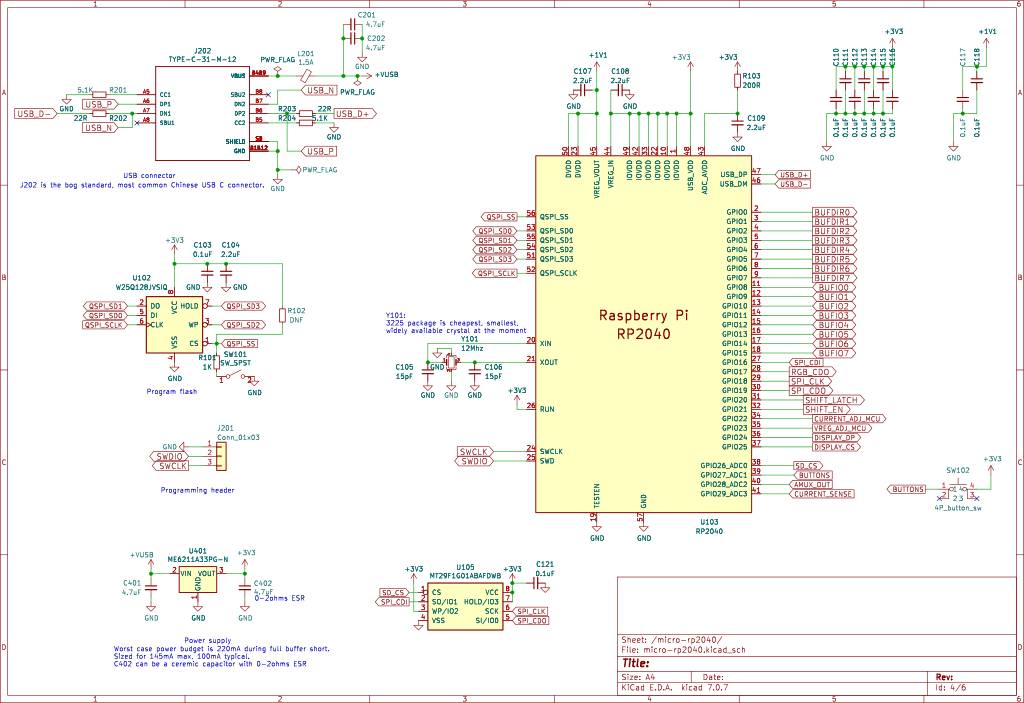The height and width of the screenshot is (703, 1024).
Task: Select the DISPLAY_DP net label
Action: pos(836,438)
